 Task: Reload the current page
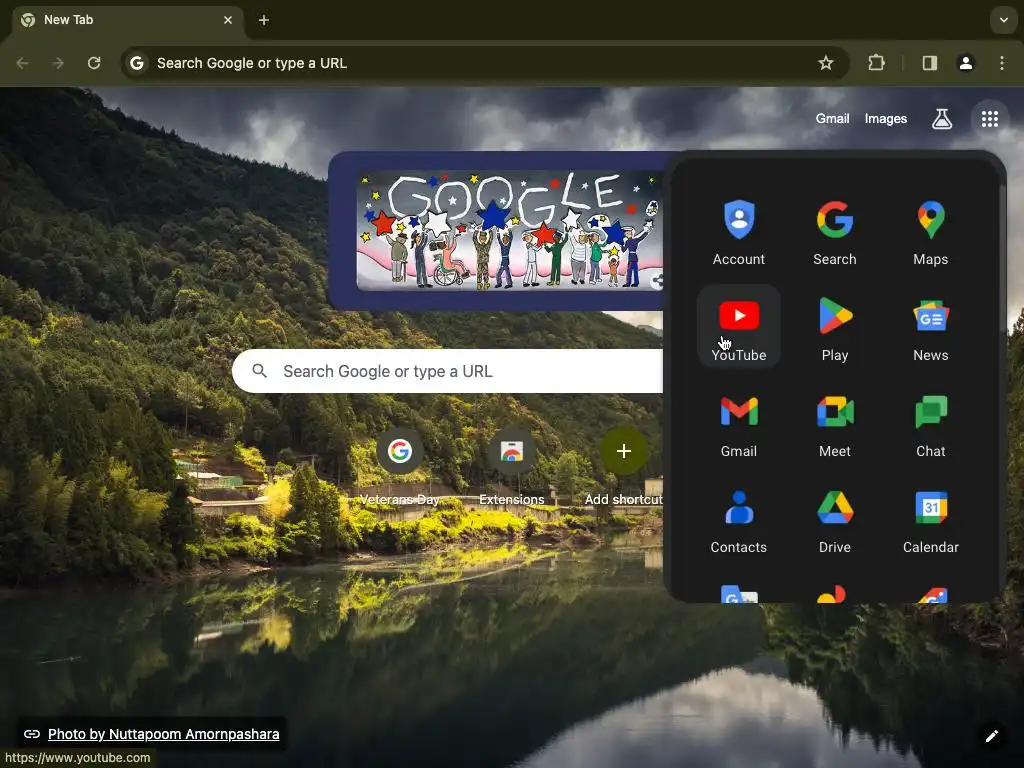[x=94, y=63]
